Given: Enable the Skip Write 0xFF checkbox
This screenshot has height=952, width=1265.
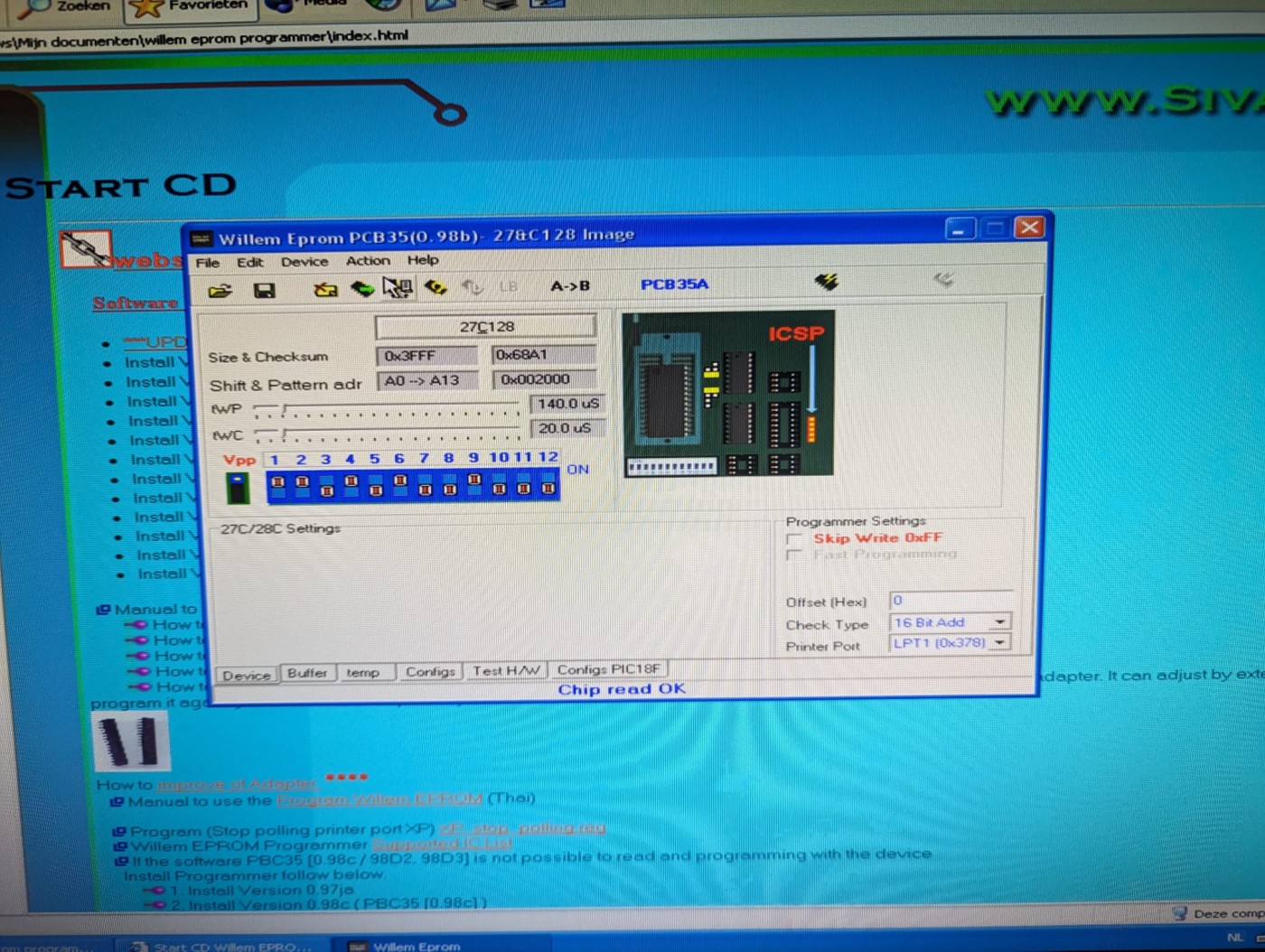Looking at the screenshot, I should coord(794,539).
